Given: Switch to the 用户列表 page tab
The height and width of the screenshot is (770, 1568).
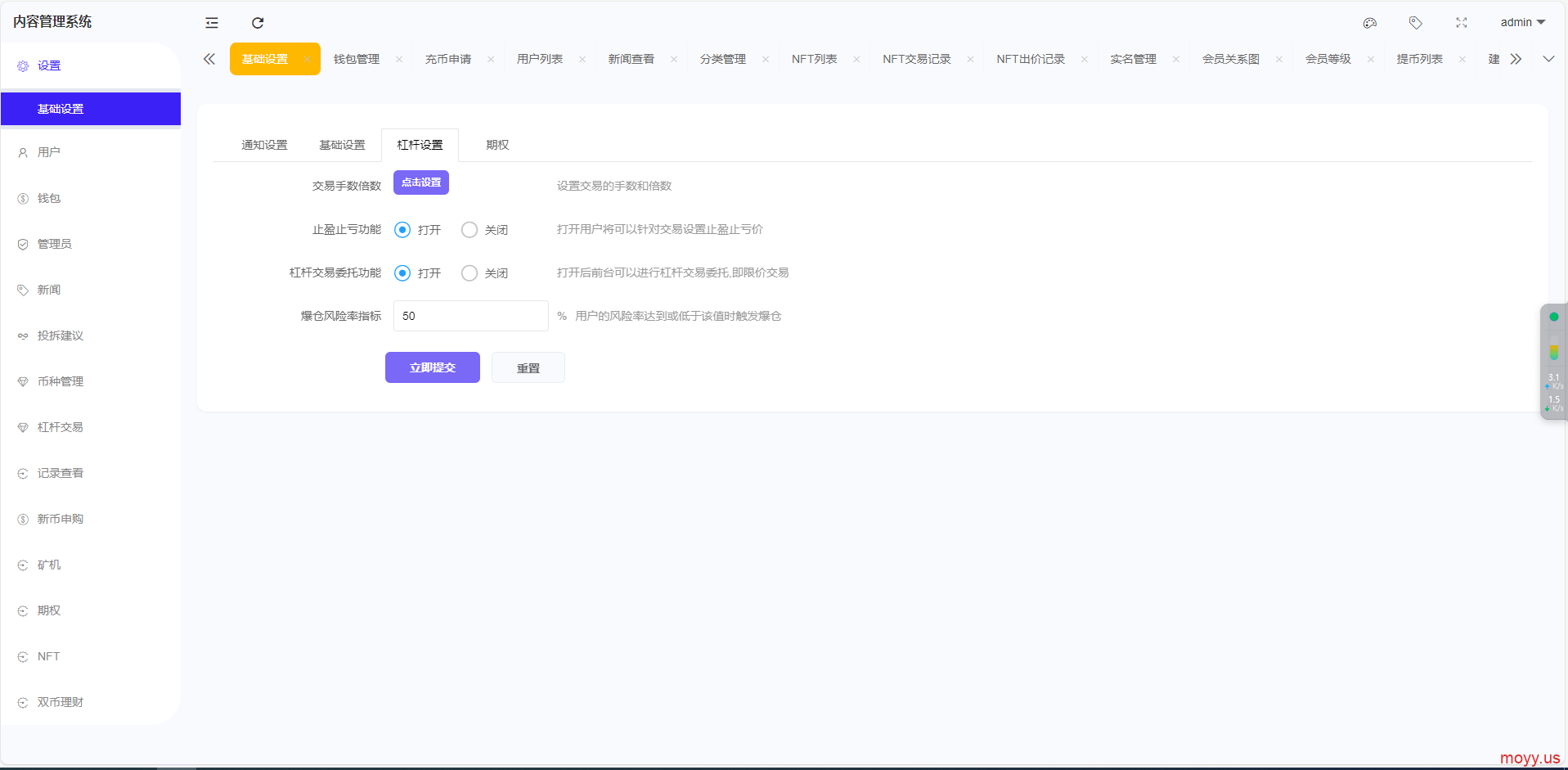Looking at the screenshot, I should coord(540,59).
